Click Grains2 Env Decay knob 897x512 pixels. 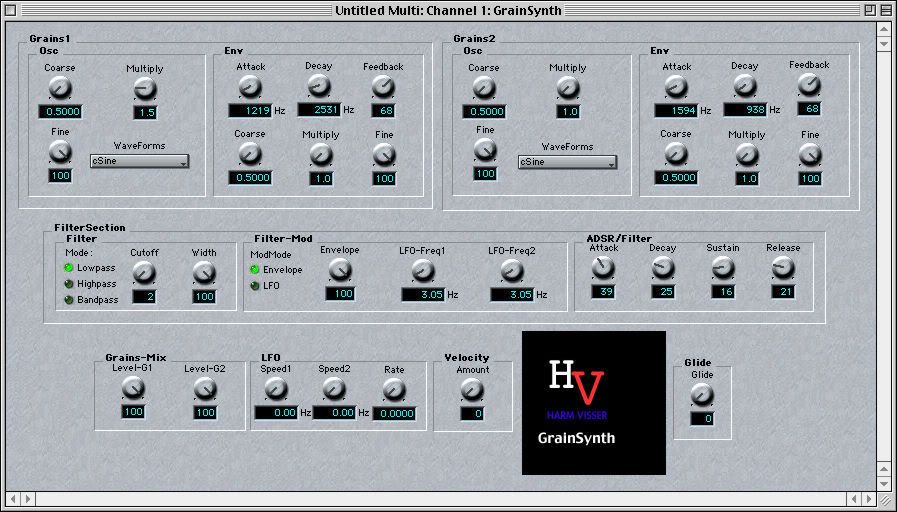745,86
